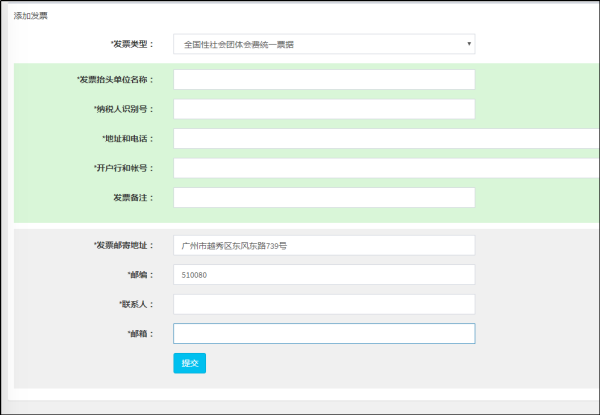Click the 发票抬头单位名称 input field
This screenshot has width=600, height=415.
323,80
